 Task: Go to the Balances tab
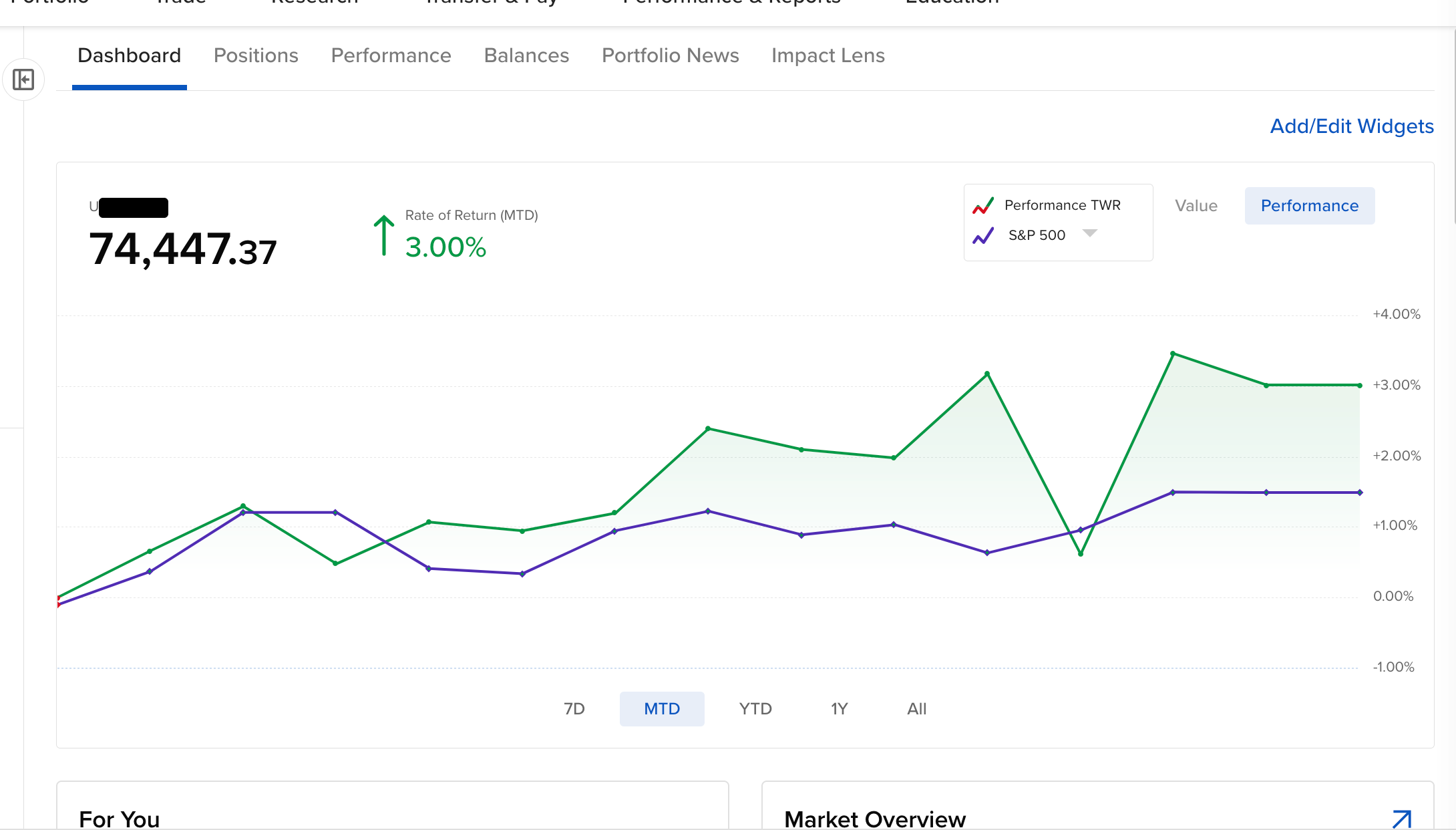coord(526,55)
